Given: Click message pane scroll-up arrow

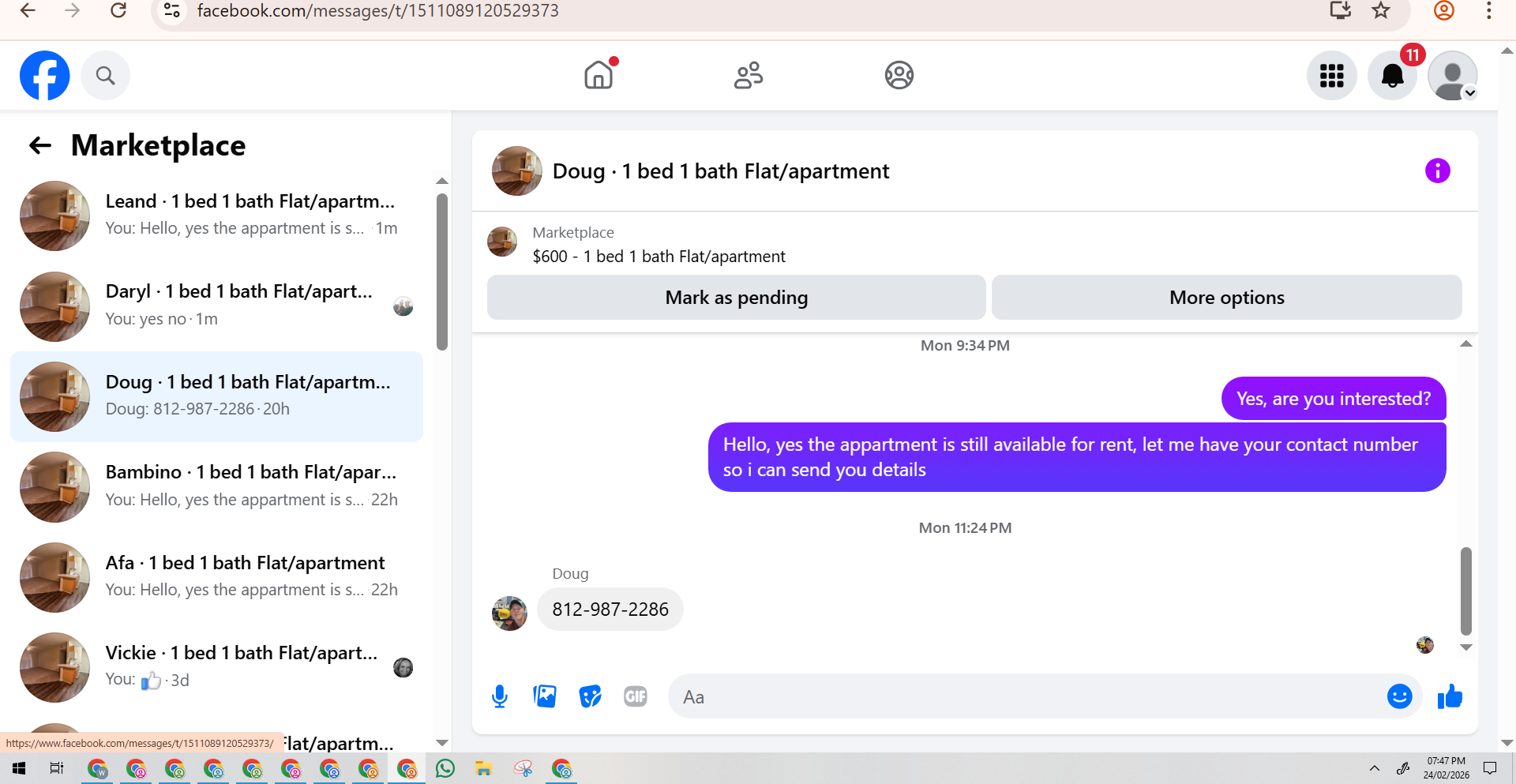Looking at the screenshot, I should click(x=1466, y=343).
